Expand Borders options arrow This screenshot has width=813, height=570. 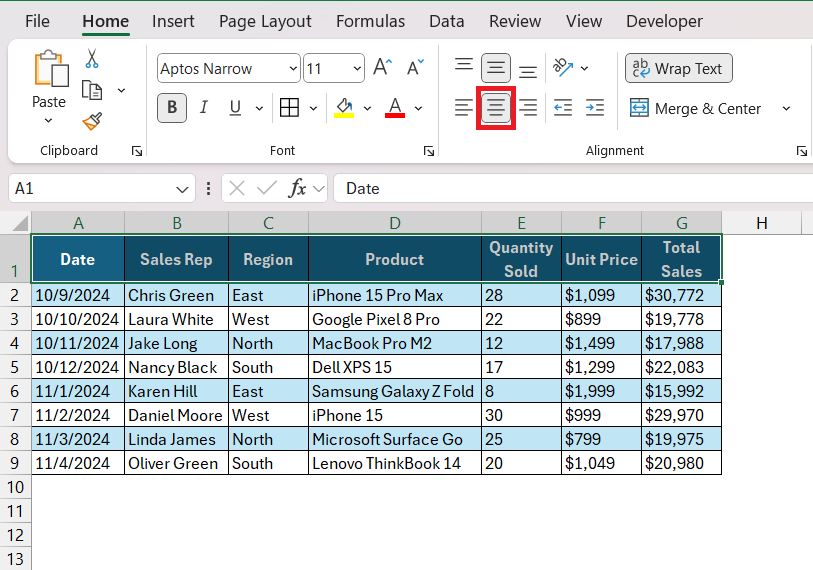coord(313,108)
